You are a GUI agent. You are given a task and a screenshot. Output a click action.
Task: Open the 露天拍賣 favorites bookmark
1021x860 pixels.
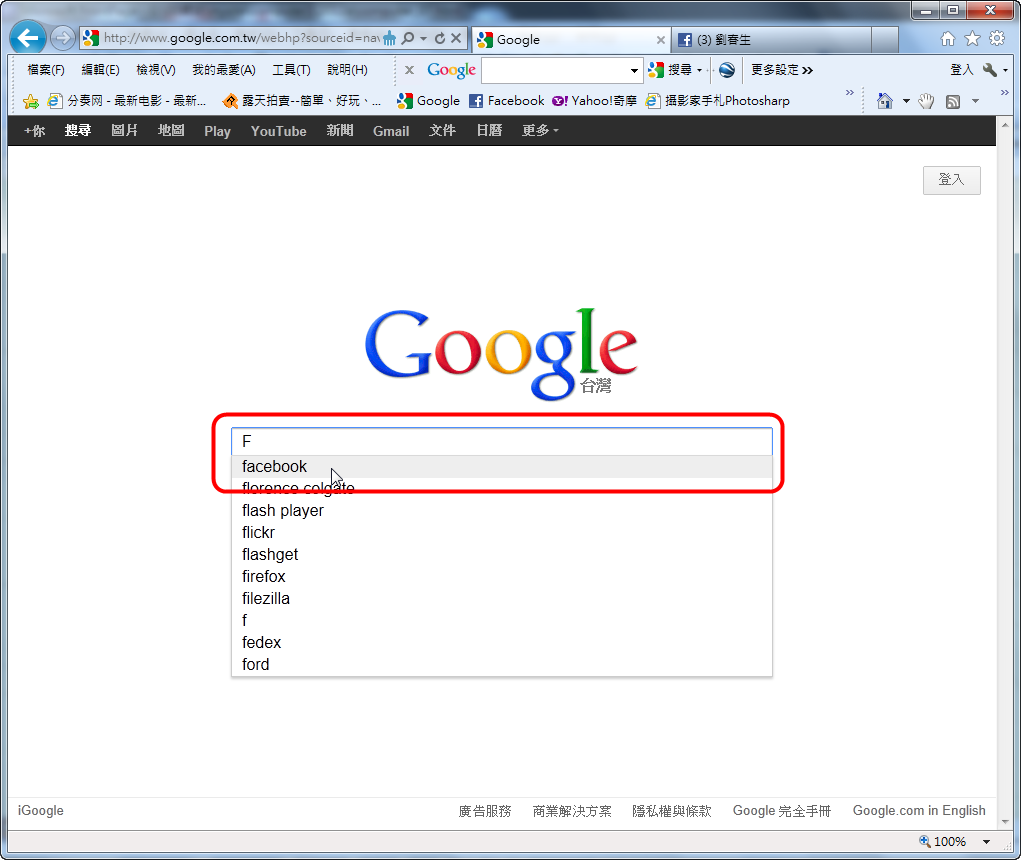pyautogui.click(x=301, y=101)
